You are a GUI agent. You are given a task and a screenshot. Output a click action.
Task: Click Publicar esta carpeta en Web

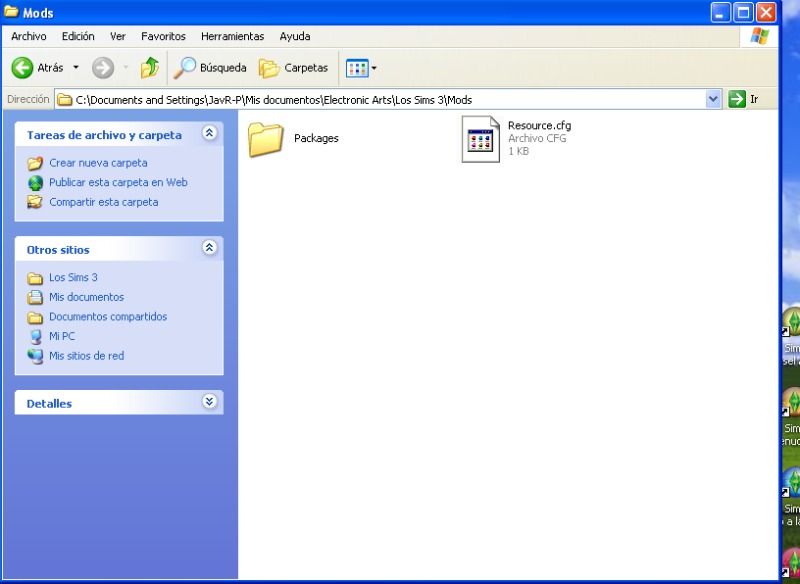[x=117, y=182]
